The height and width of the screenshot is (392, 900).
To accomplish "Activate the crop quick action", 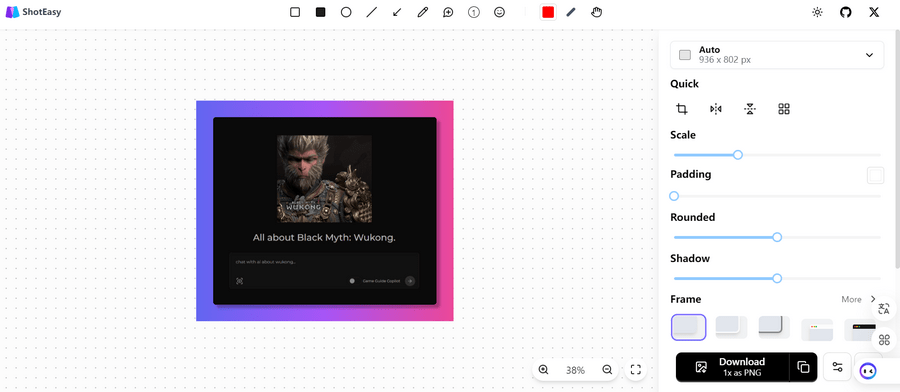I will pos(682,109).
